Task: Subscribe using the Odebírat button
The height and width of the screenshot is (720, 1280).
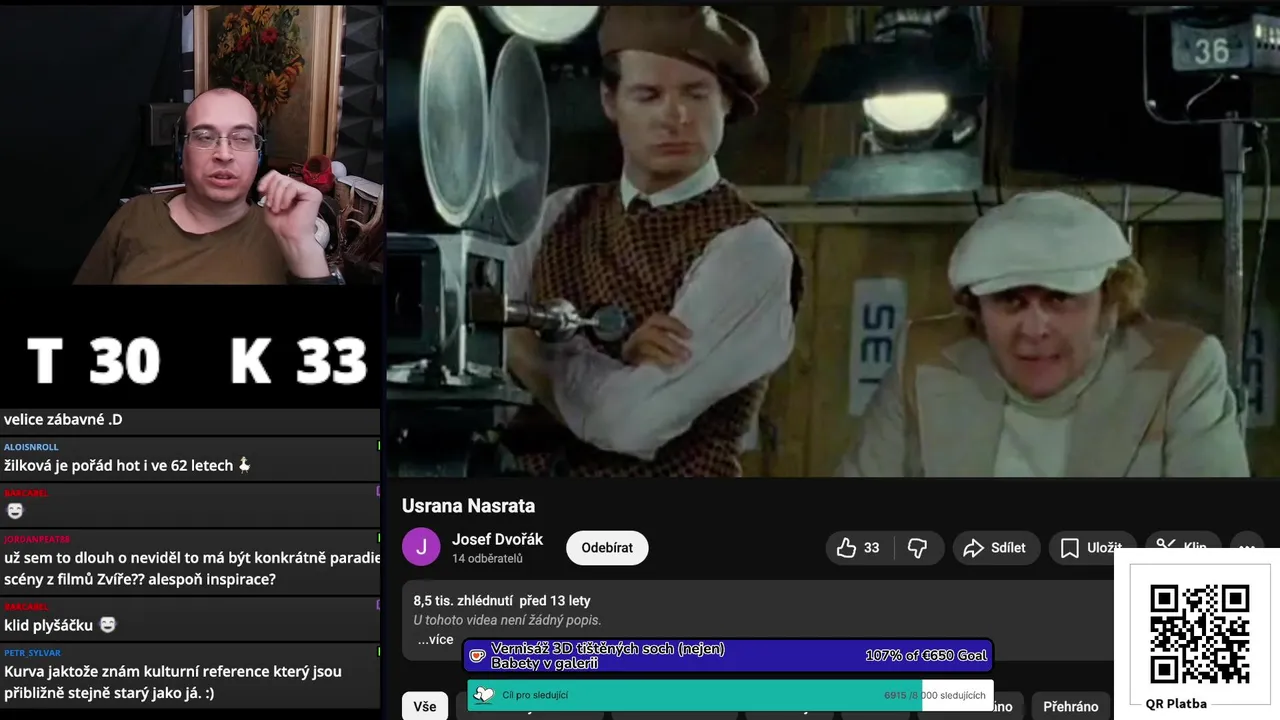Action: coord(607,548)
